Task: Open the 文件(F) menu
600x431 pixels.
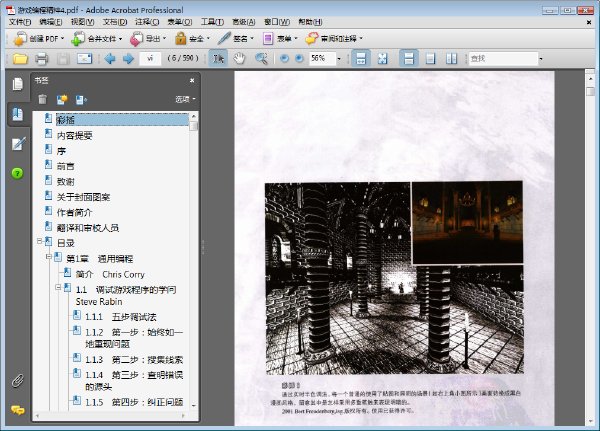Action: (x=20, y=22)
